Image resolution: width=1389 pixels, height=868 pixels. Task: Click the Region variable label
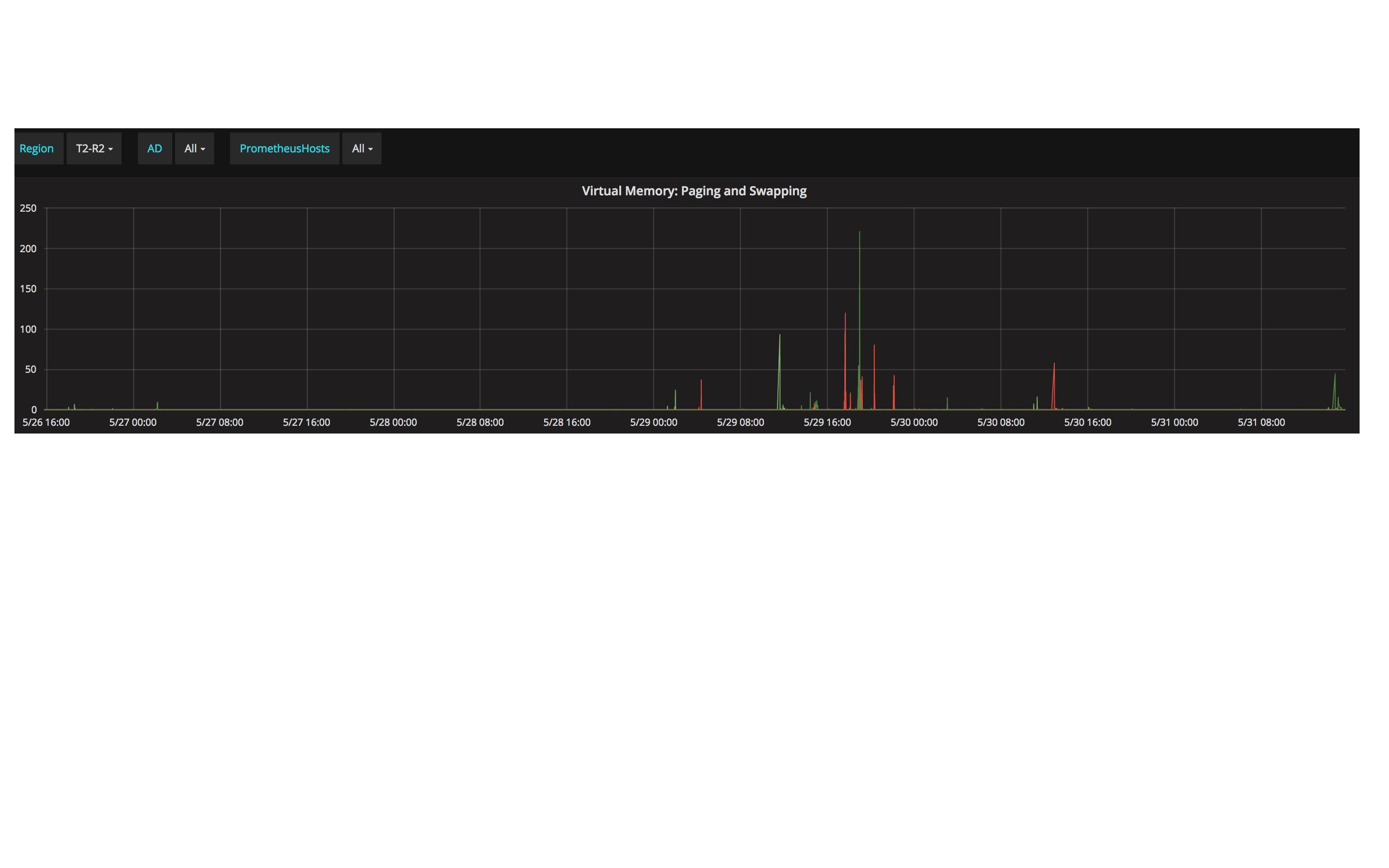click(x=37, y=149)
